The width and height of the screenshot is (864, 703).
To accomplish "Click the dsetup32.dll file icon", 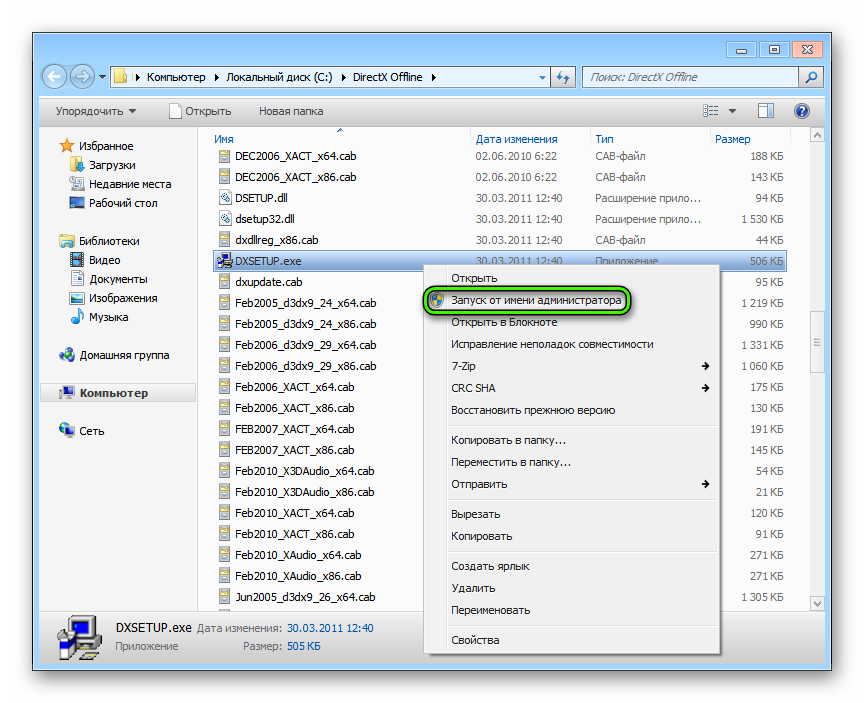I will (224, 219).
